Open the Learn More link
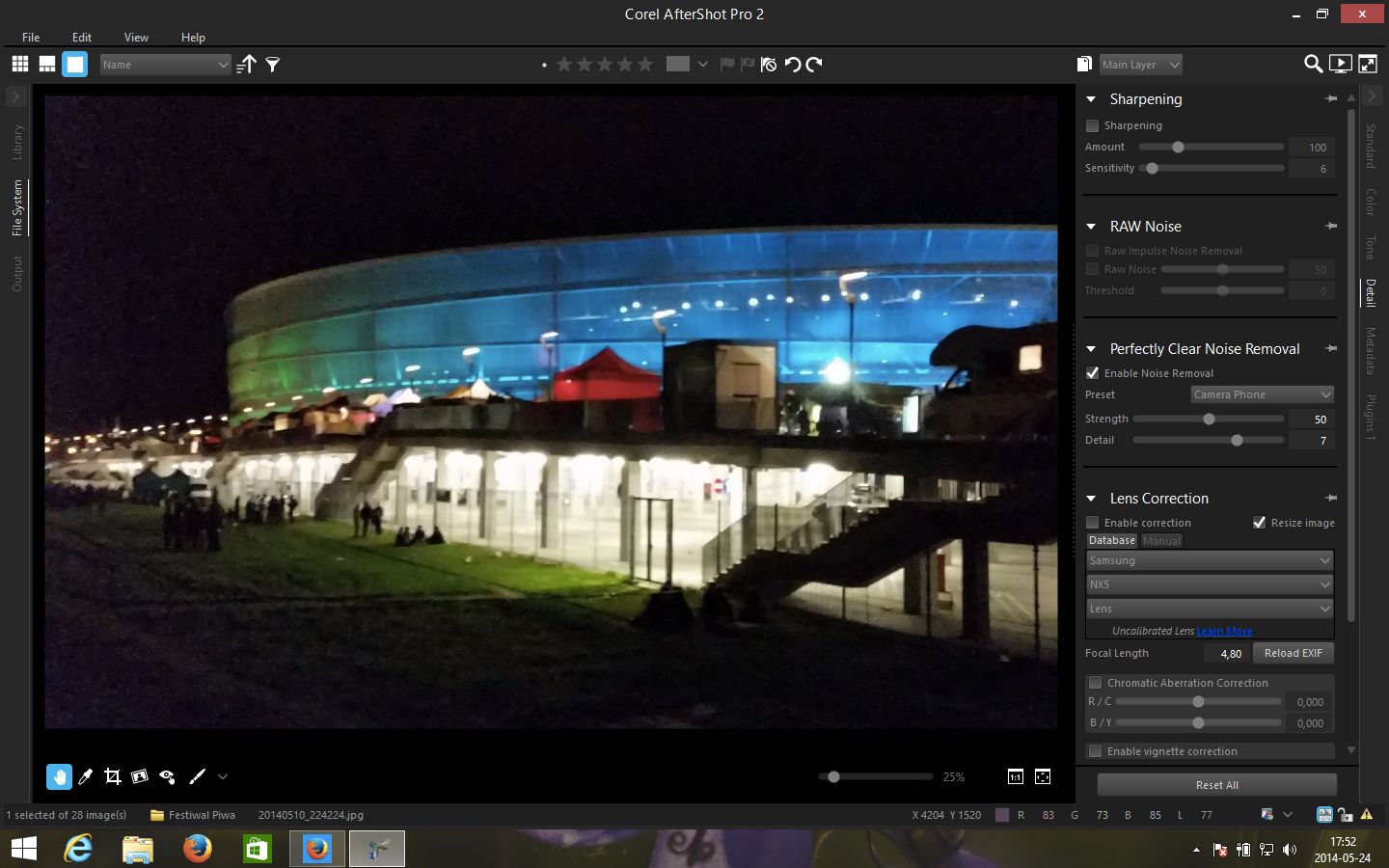This screenshot has width=1389, height=868. click(1225, 631)
